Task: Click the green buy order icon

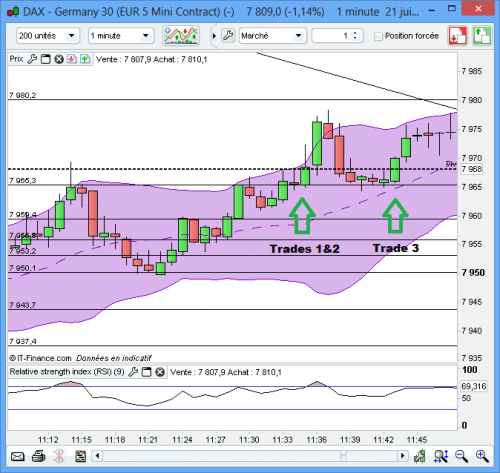Action: point(482,36)
